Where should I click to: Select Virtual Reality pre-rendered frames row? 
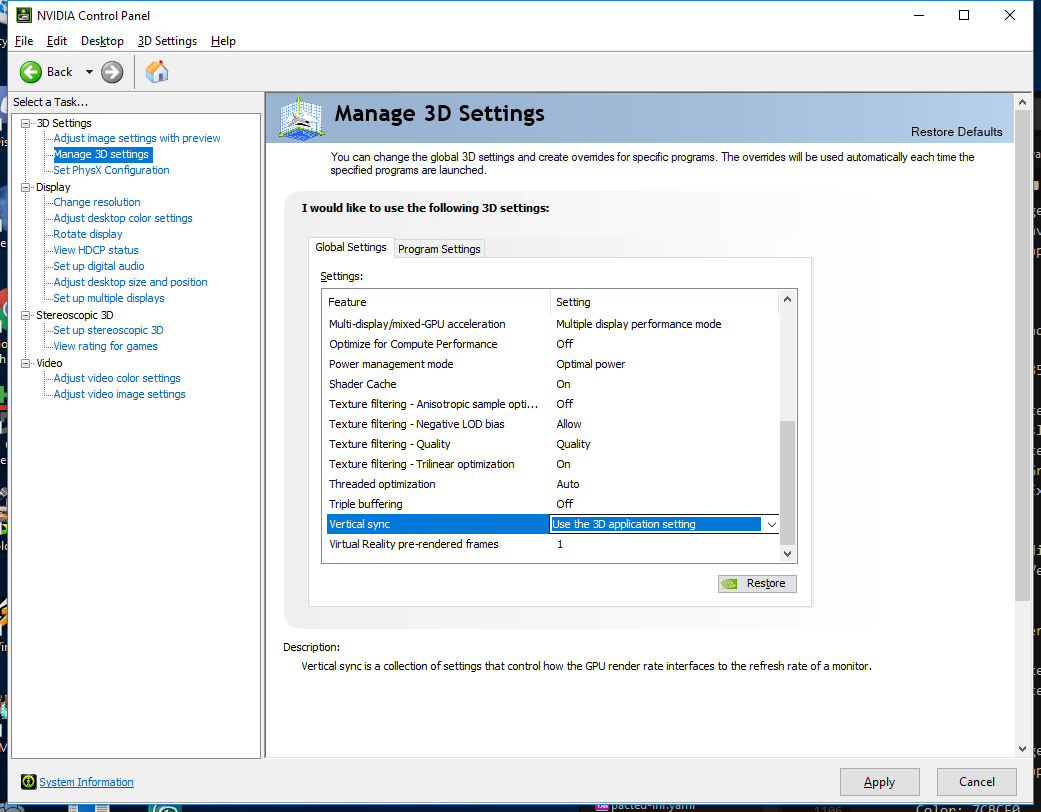tap(552, 544)
